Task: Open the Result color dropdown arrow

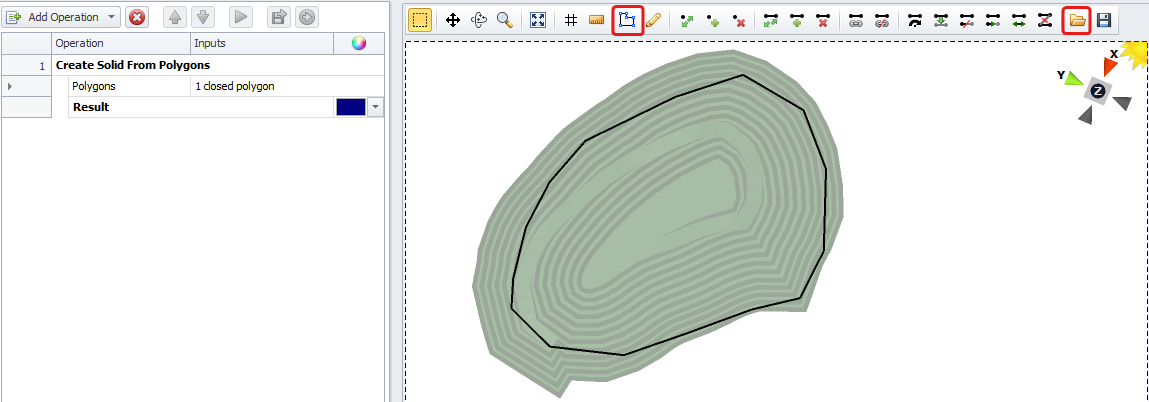Action: (375, 107)
